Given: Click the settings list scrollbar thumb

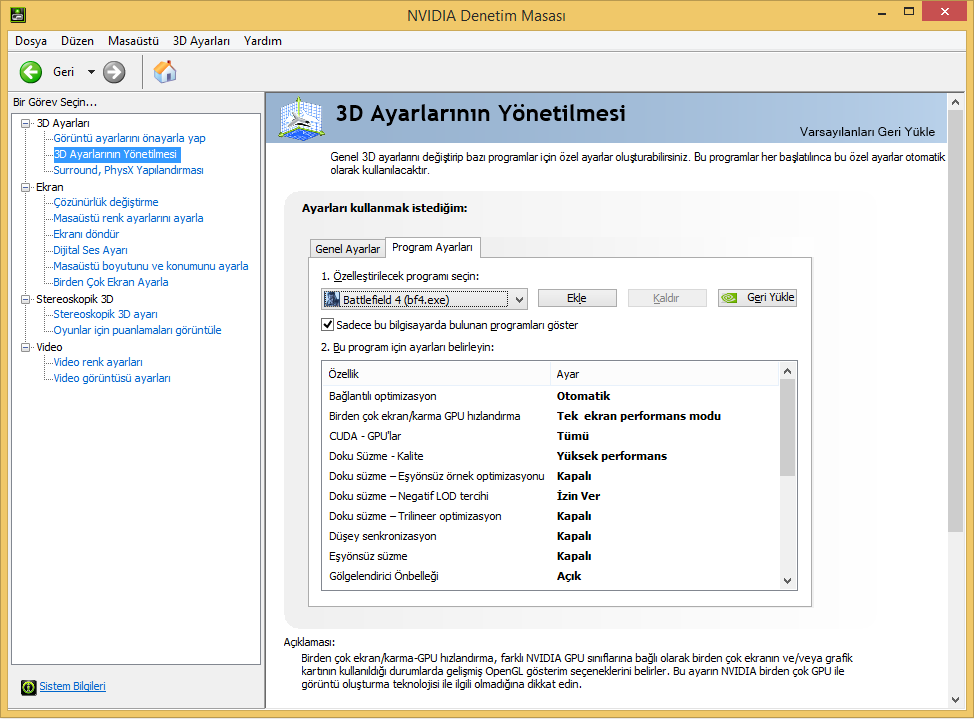Looking at the screenshot, I should point(787,428).
